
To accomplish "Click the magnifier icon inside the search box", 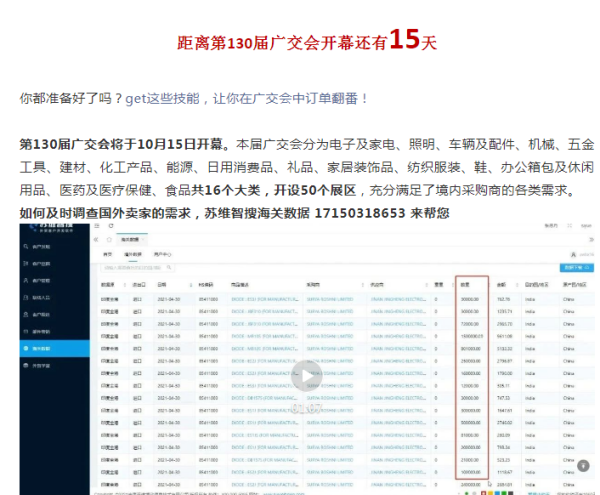I will 169,267.
